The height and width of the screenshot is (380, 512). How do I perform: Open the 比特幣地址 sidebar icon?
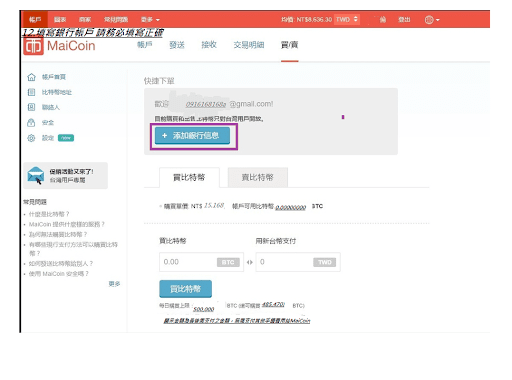(x=31, y=92)
